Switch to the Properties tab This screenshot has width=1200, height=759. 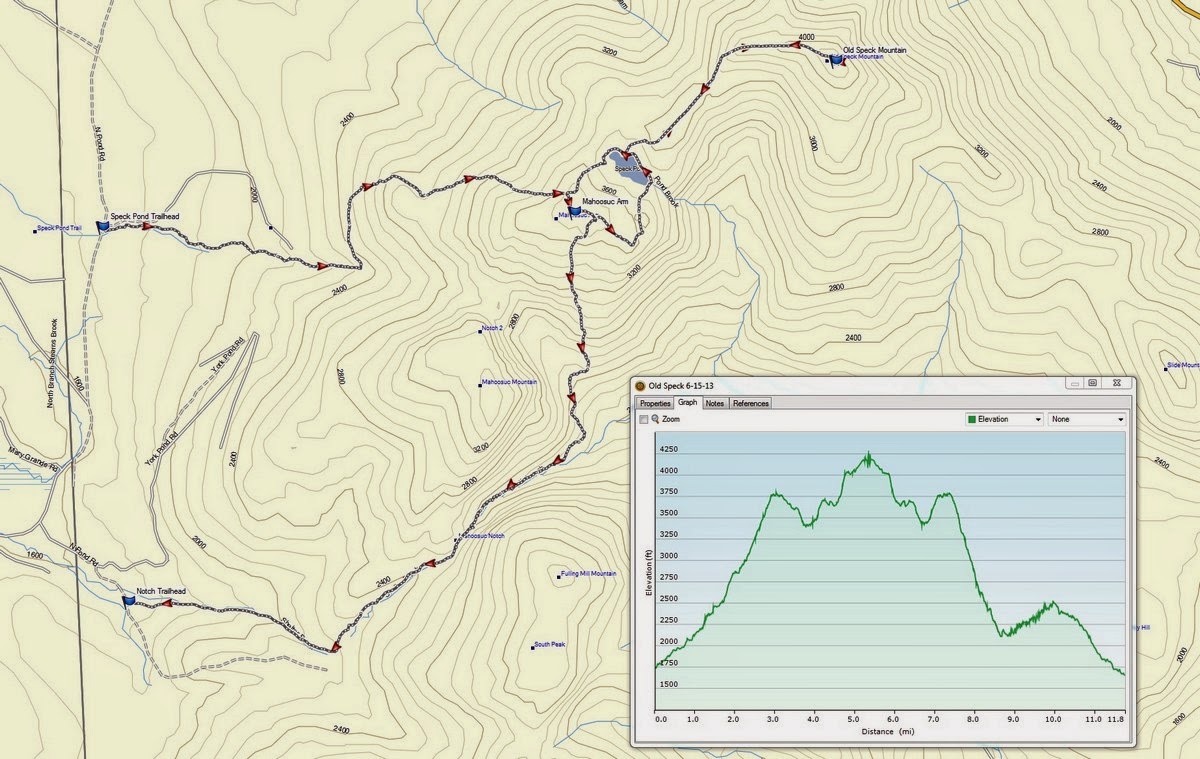(x=655, y=403)
